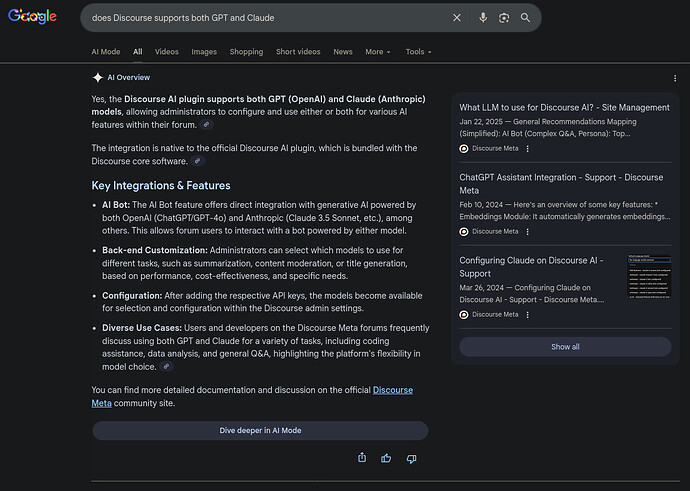The height and width of the screenshot is (491, 690).
Task: Open the Videos tab
Action: click(x=167, y=51)
